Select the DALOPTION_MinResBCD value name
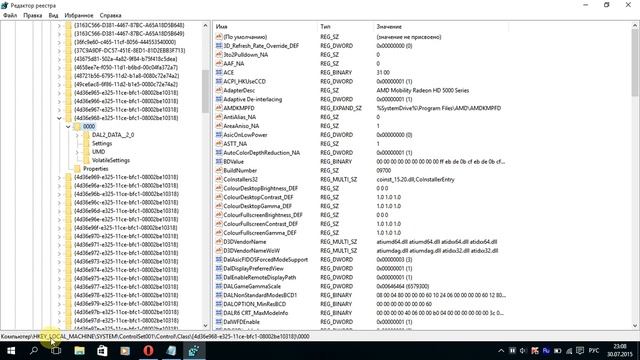The image size is (640, 360). point(255,304)
